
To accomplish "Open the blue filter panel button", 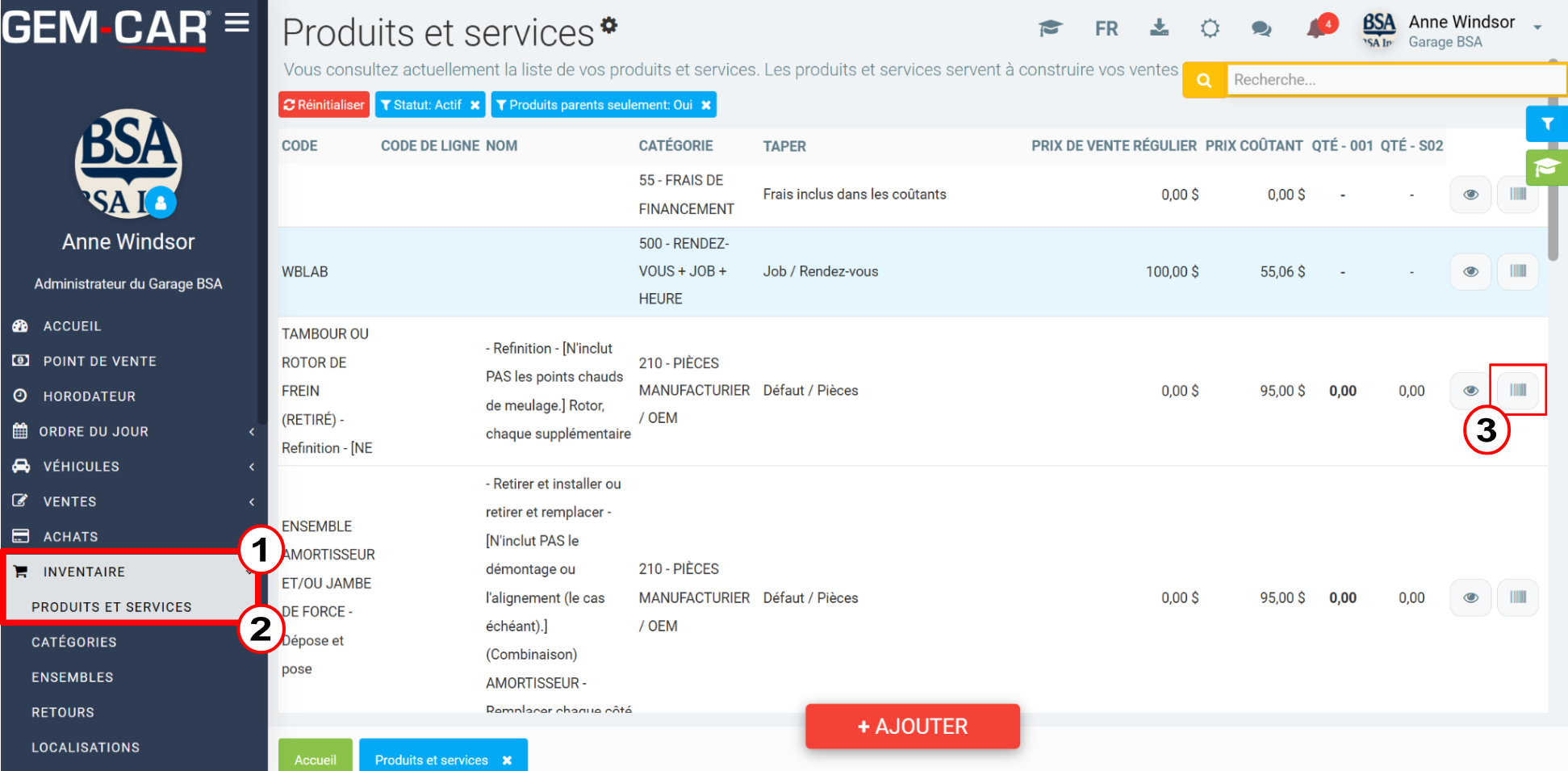I will pos(1547,124).
